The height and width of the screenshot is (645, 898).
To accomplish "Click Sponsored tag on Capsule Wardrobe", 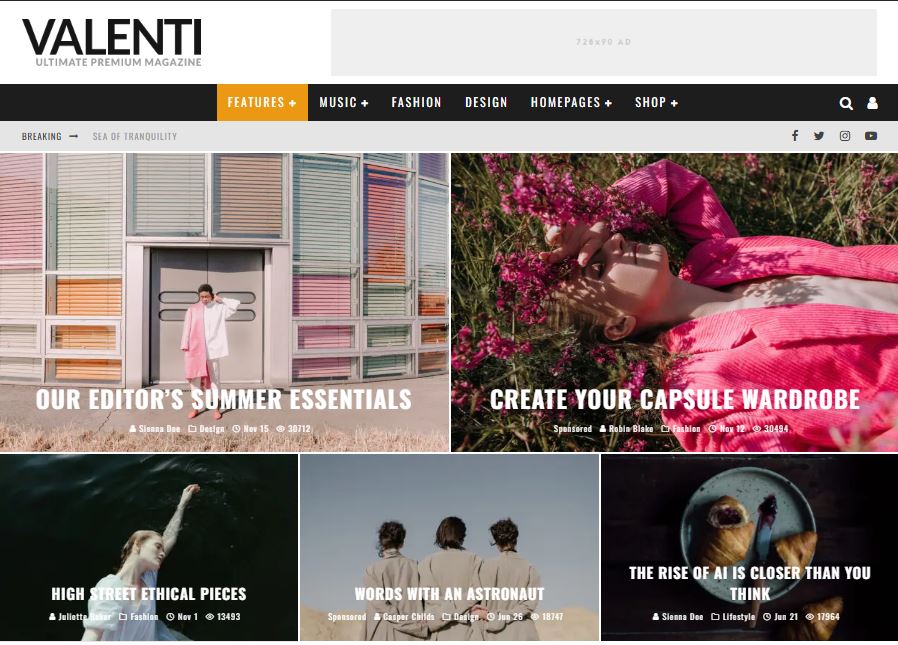I will [573, 428].
